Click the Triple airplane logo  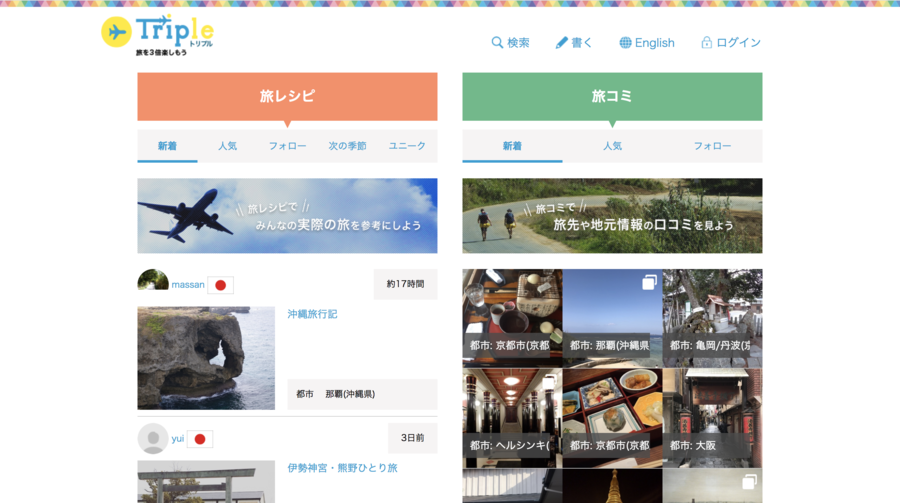(157, 35)
